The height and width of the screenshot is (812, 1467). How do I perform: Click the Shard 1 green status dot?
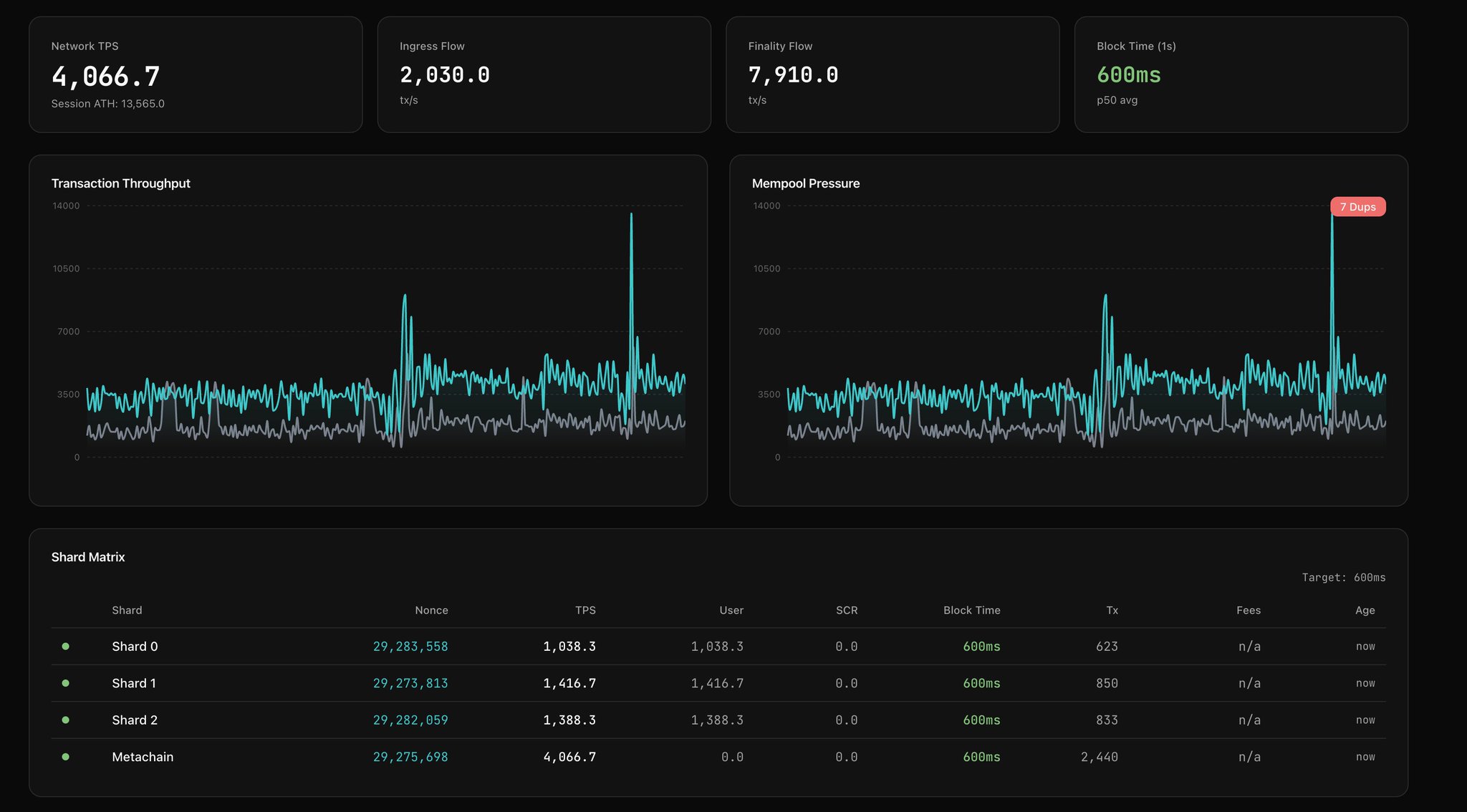click(66, 683)
